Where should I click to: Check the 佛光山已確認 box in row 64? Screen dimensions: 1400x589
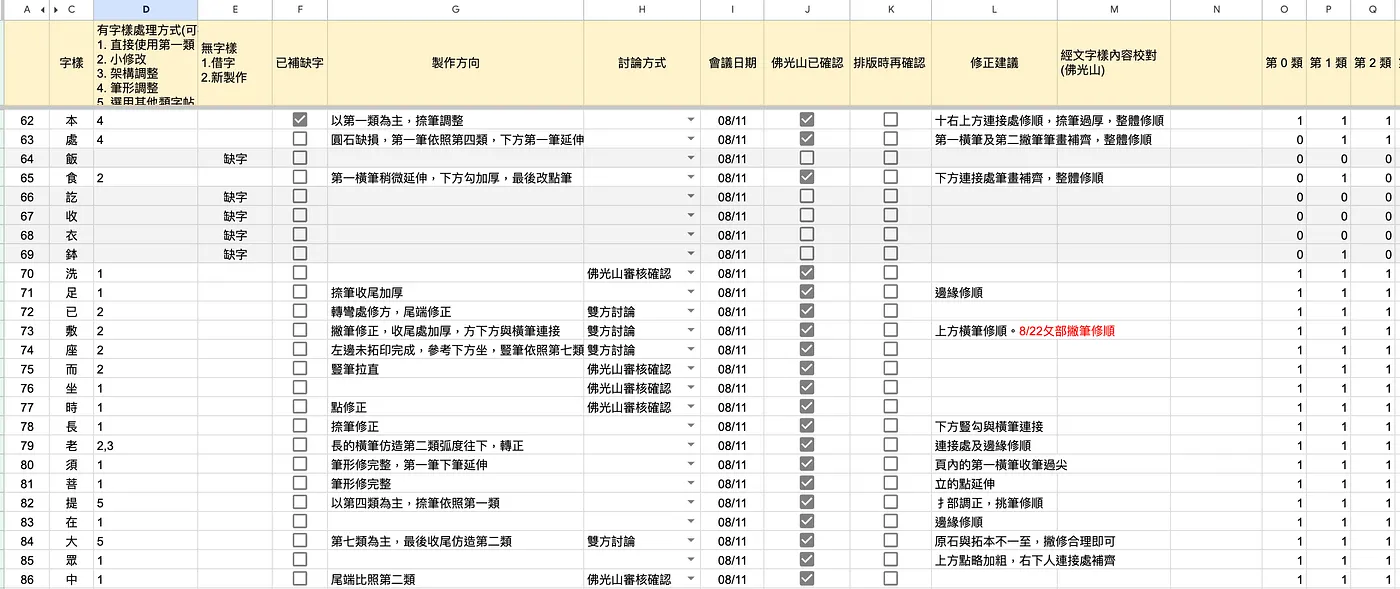click(807, 158)
